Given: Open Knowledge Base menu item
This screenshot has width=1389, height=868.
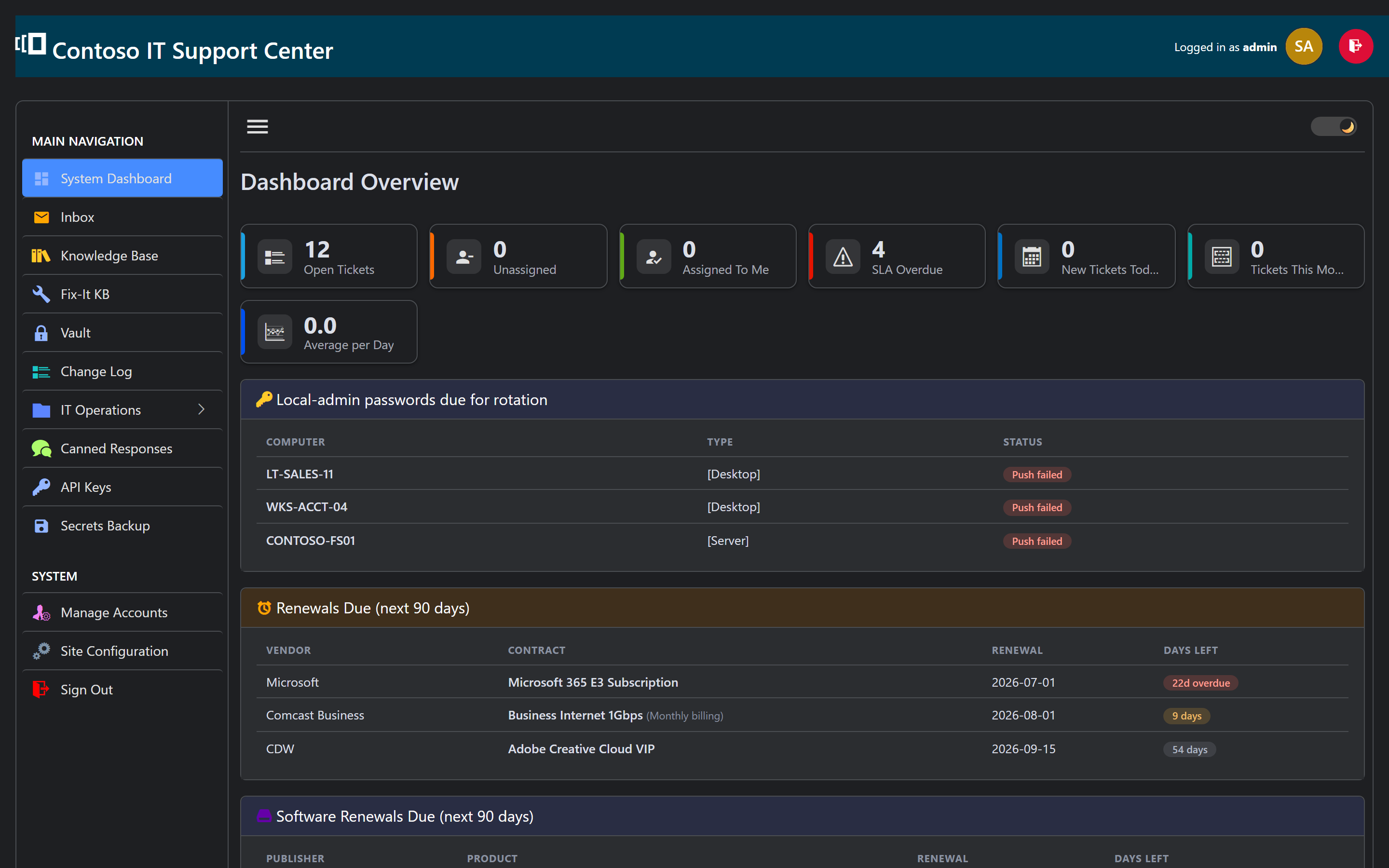Looking at the screenshot, I should point(122,256).
